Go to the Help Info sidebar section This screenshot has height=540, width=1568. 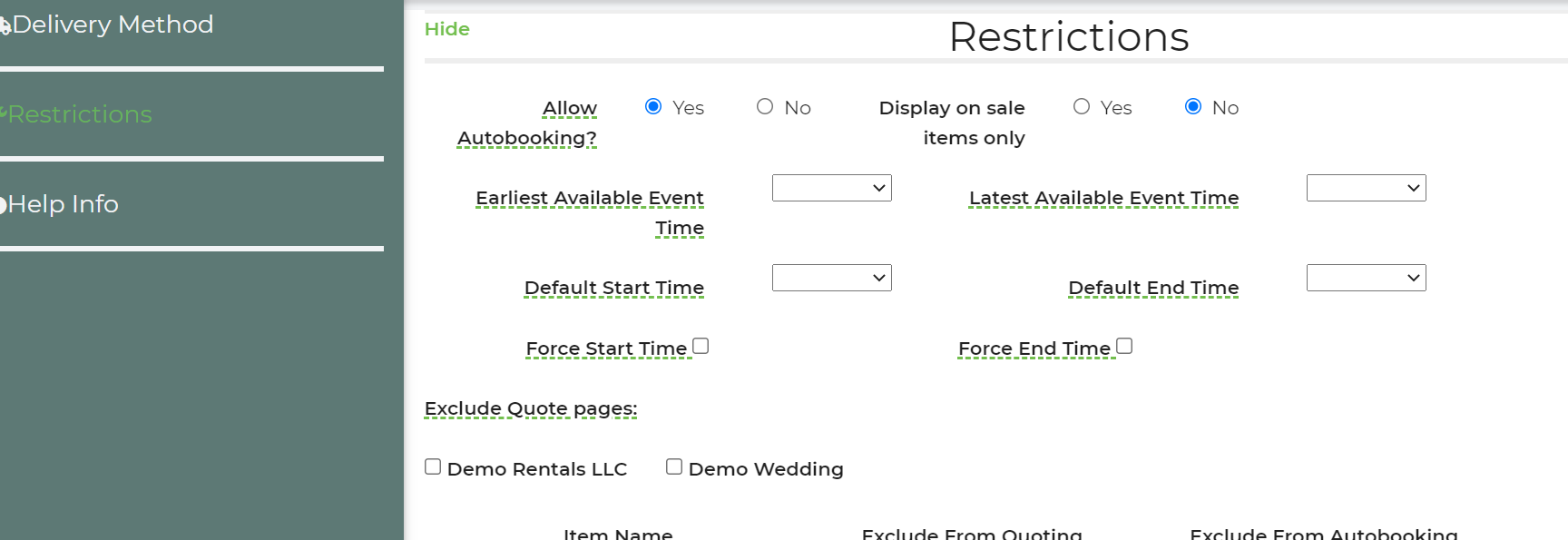64,204
